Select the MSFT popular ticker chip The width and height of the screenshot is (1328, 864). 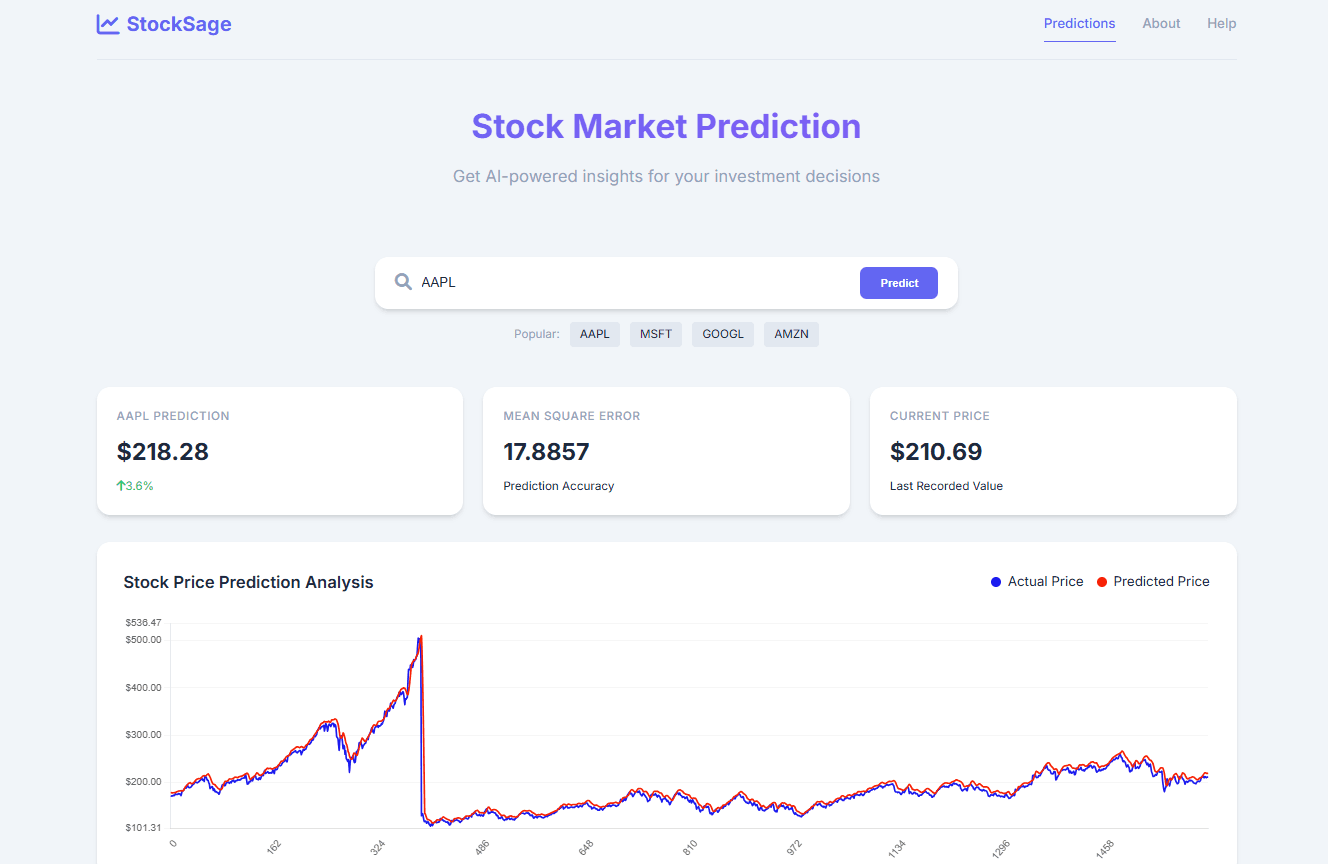(656, 334)
